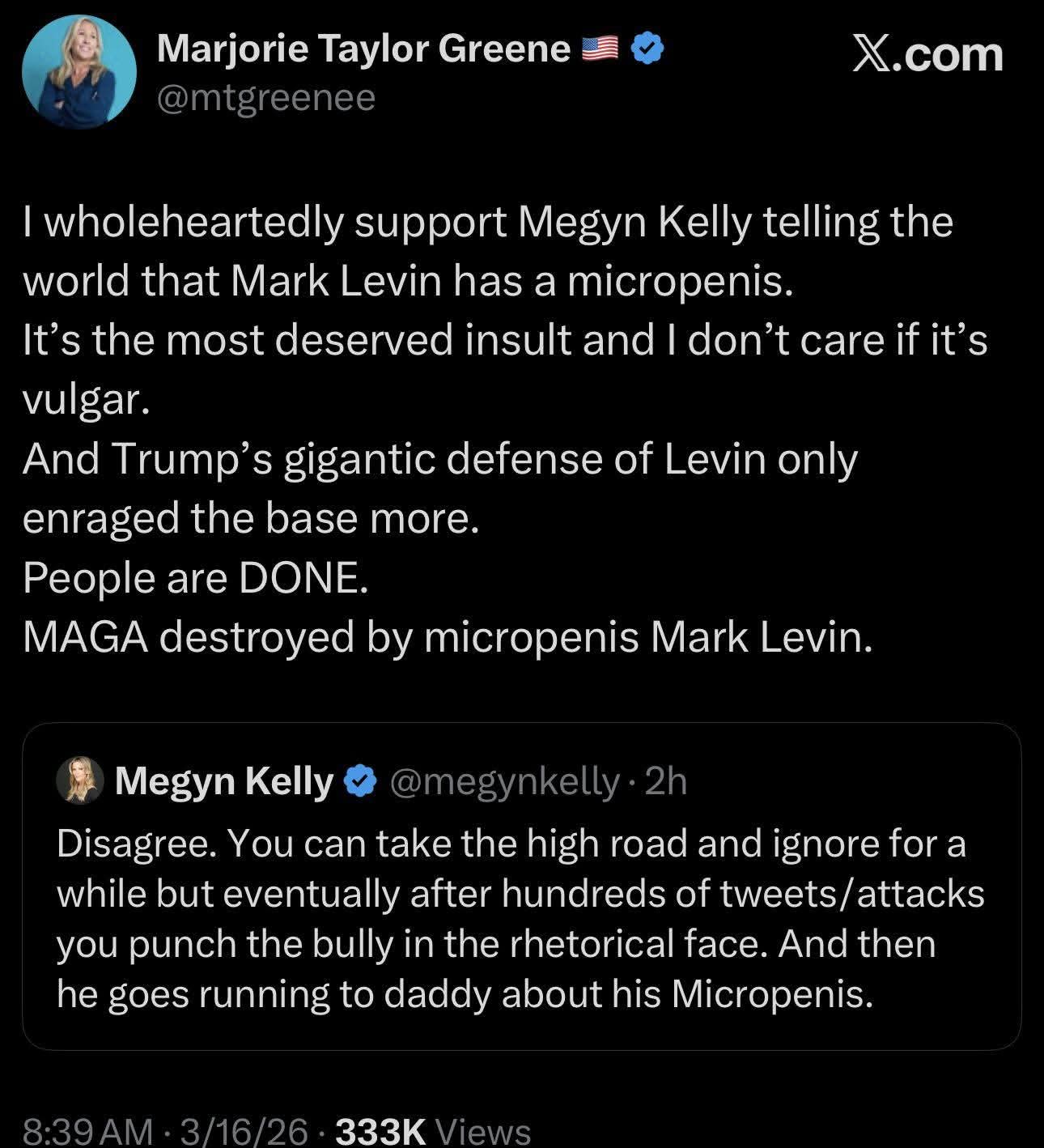Image resolution: width=1044 pixels, height=1148 pixels.
Task: Open the Marjorie Taylor Greene display name
Action: [x=363, y=49]
